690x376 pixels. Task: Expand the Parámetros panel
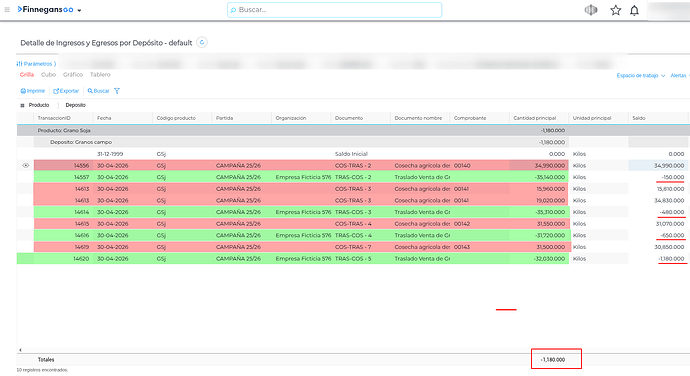[36, 64]
